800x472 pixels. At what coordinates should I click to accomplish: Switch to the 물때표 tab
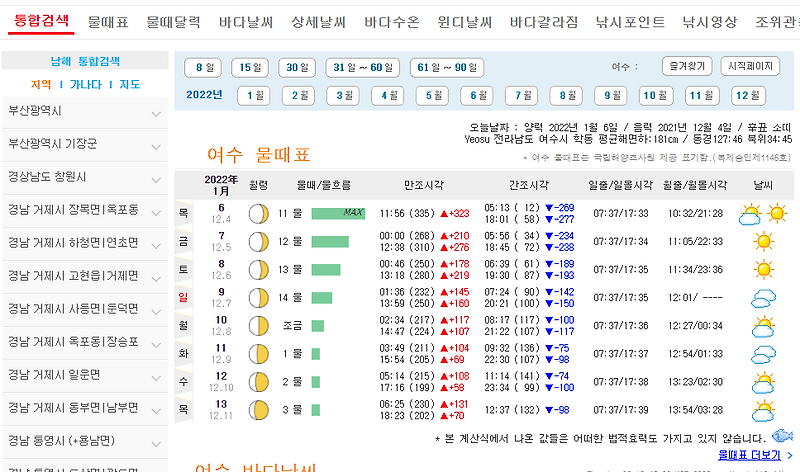[108, 22]
